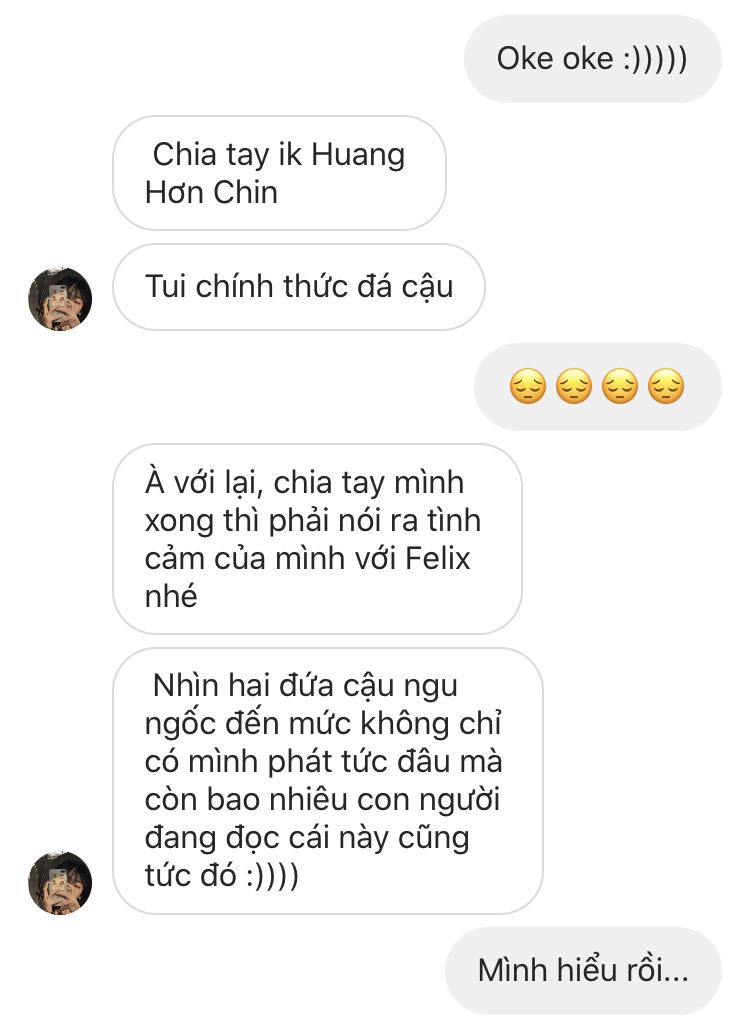Click the "Mình hiểu rồi..." reply bubble
Viewport: 750px width, 1030px height.
click(x=583, y=971)
